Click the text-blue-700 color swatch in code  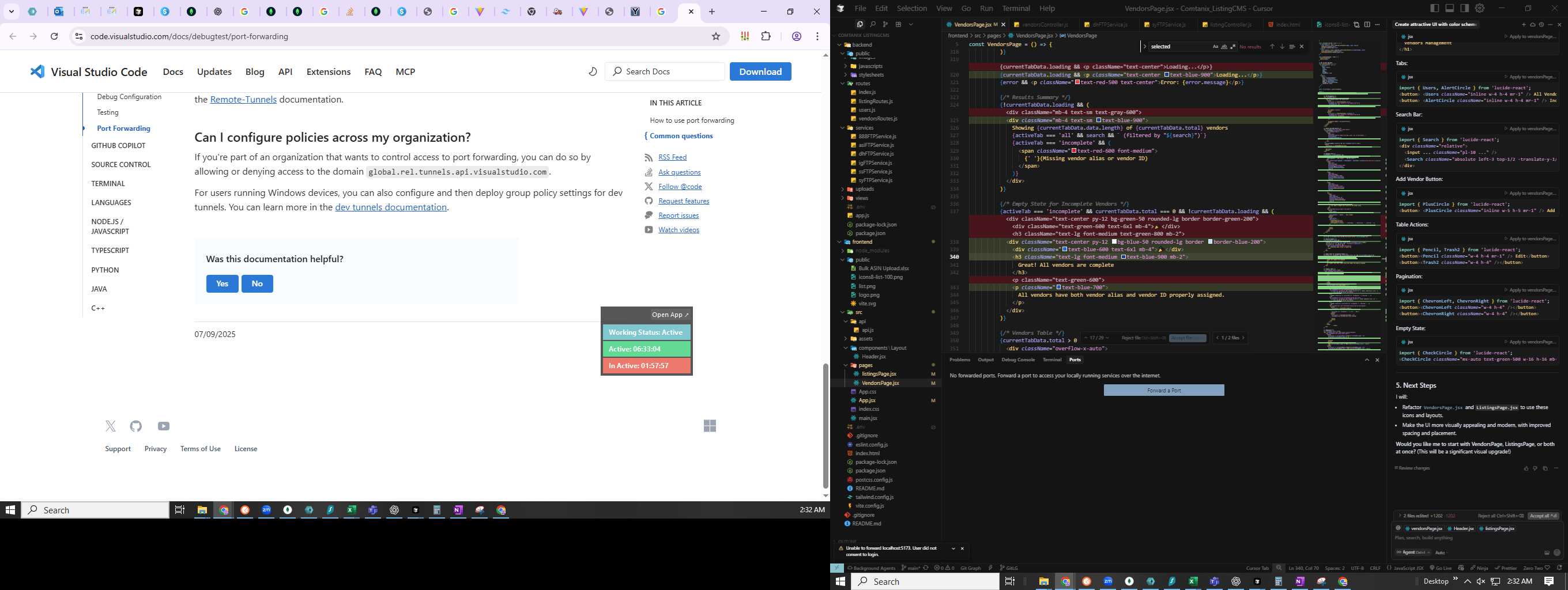[x=1058, y=287]
